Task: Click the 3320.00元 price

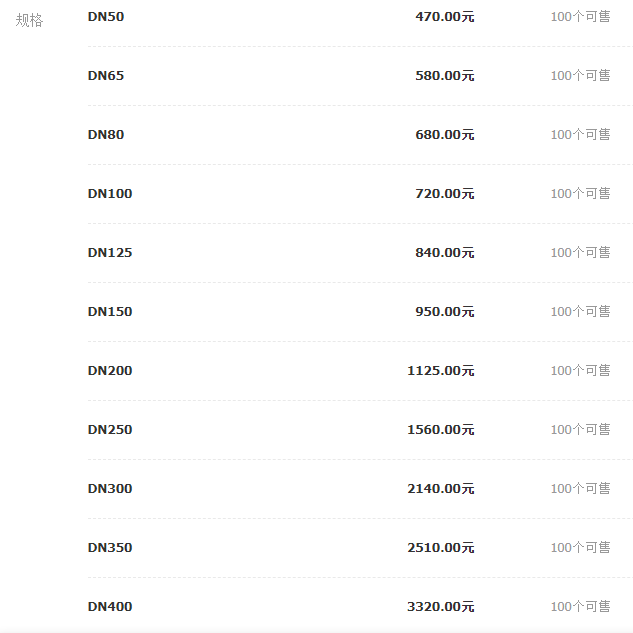Action: coord(441,607)
